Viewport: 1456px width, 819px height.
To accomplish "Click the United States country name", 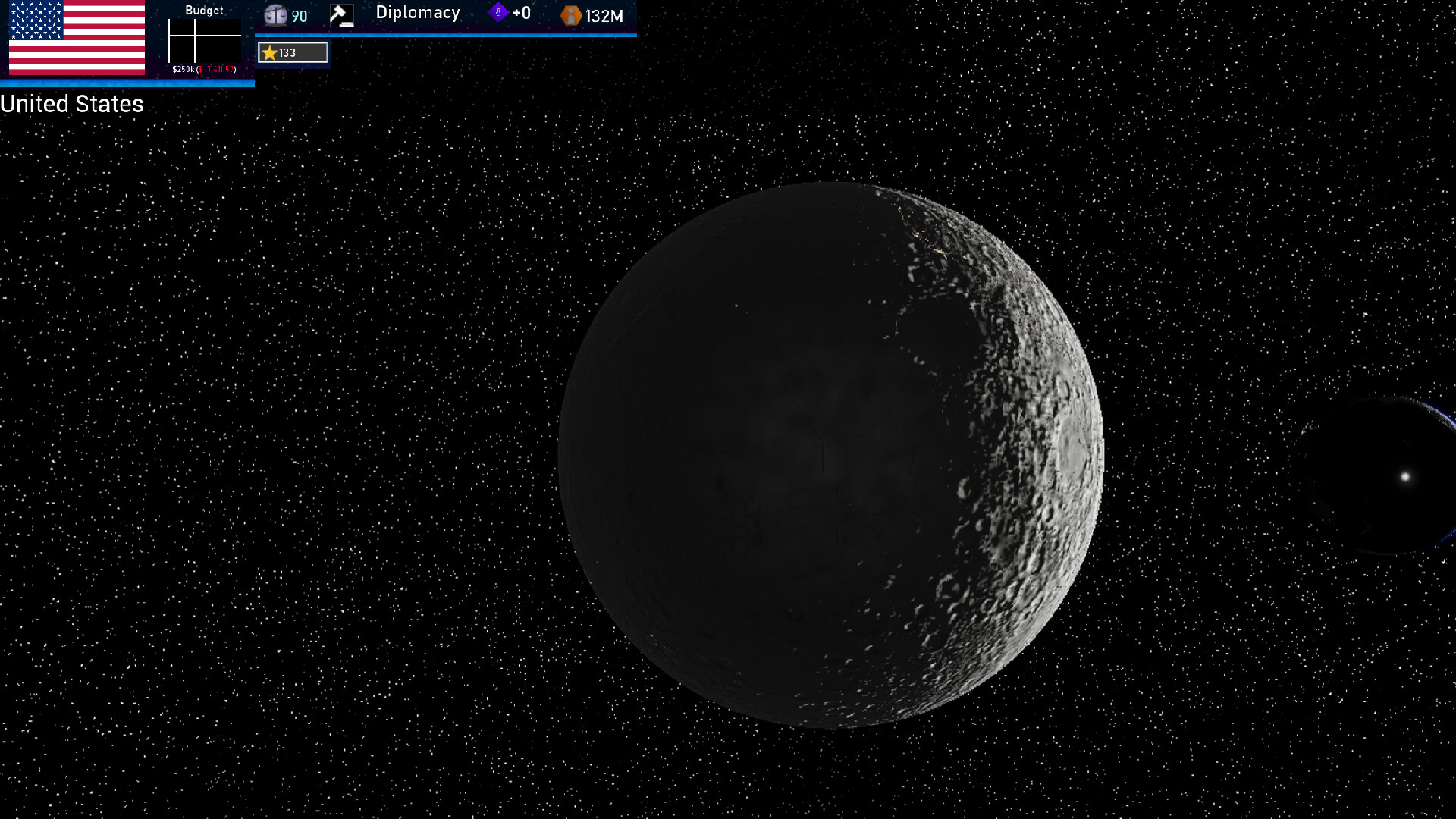I will tap(72, 104).
